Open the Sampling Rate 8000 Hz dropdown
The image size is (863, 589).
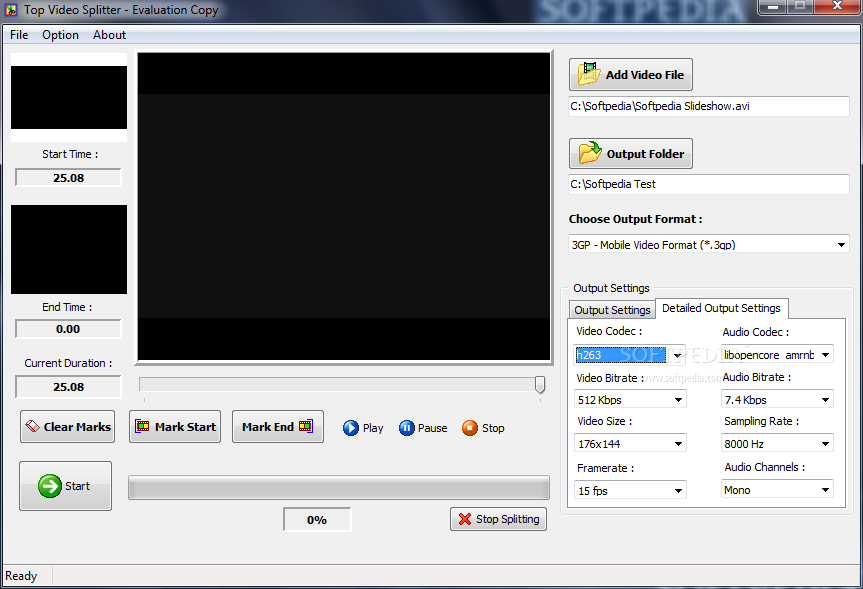tap(825, 444)
